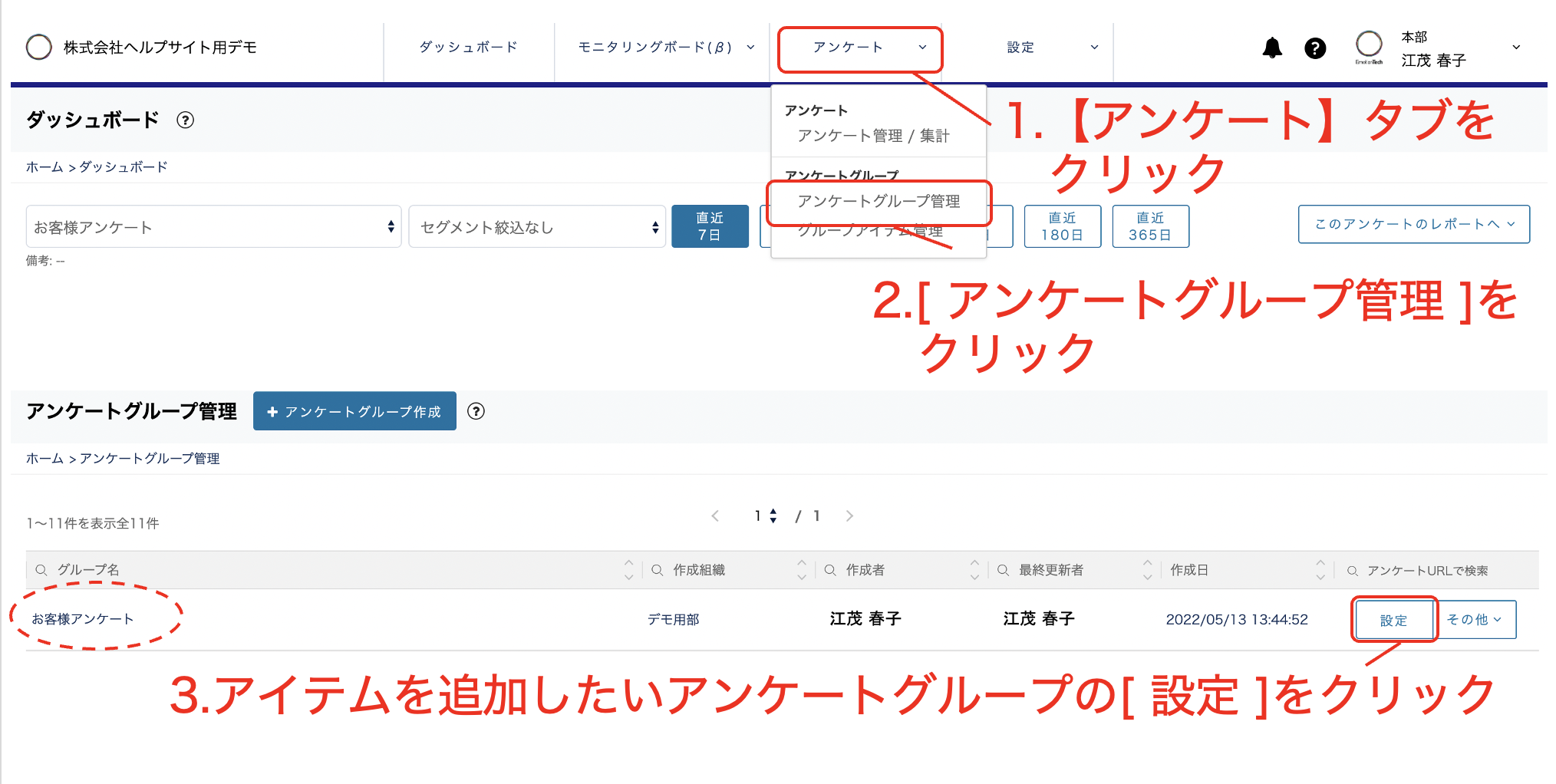Click ホーム breadcrumb under ダッシュボード
Image resolution: width=1556 pixels, height=784 pixels.
pos(45,166)
